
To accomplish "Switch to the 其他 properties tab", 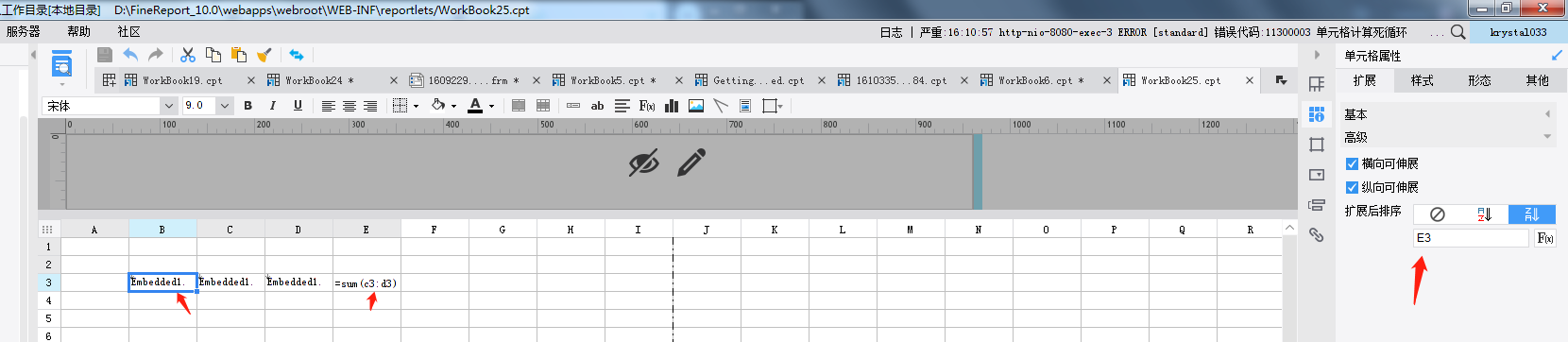I will (x=1537, y=80).
